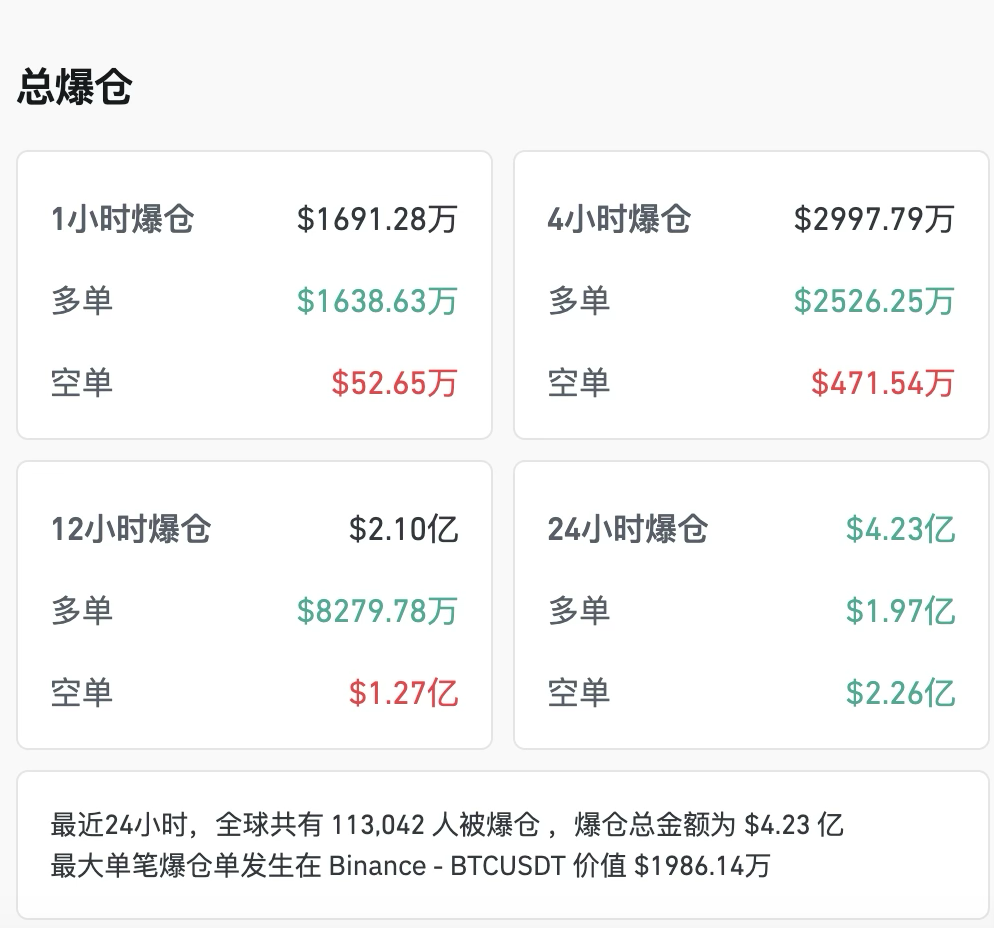Click the largest single liquidation value $1986.14万
The image size is (994, 928).
(x=702, y=865)
